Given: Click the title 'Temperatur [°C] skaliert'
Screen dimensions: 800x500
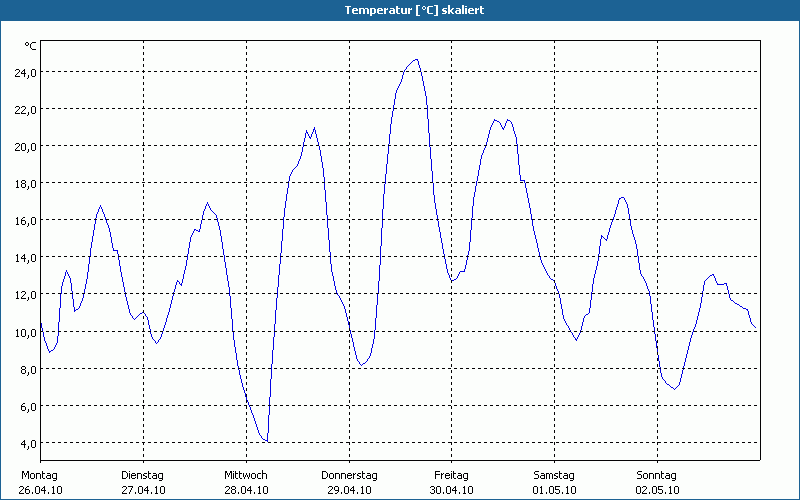Looking at the screenshot, I should 414,10.
